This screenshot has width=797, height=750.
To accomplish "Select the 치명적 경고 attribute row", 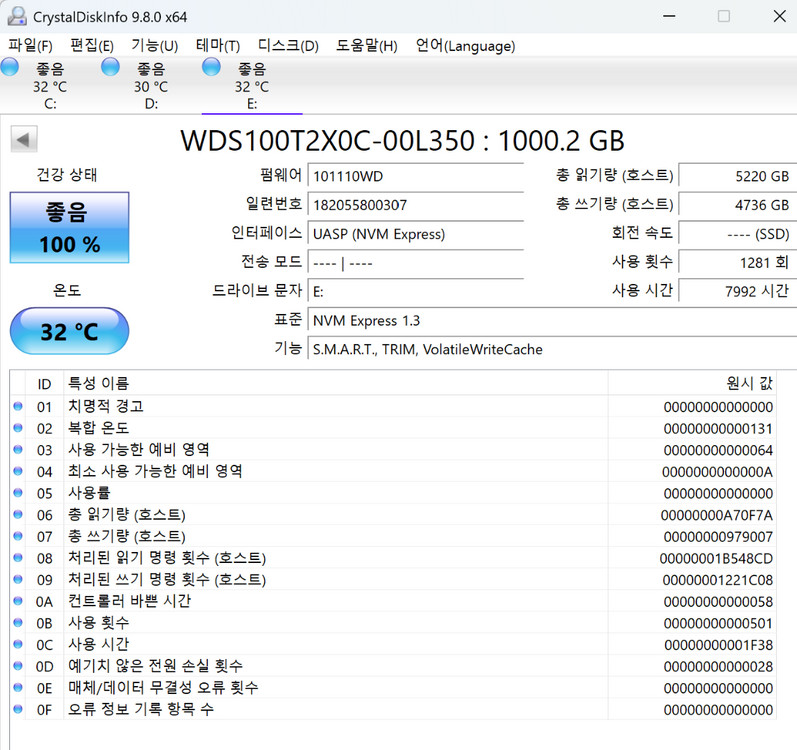I will tap(393, 407).
